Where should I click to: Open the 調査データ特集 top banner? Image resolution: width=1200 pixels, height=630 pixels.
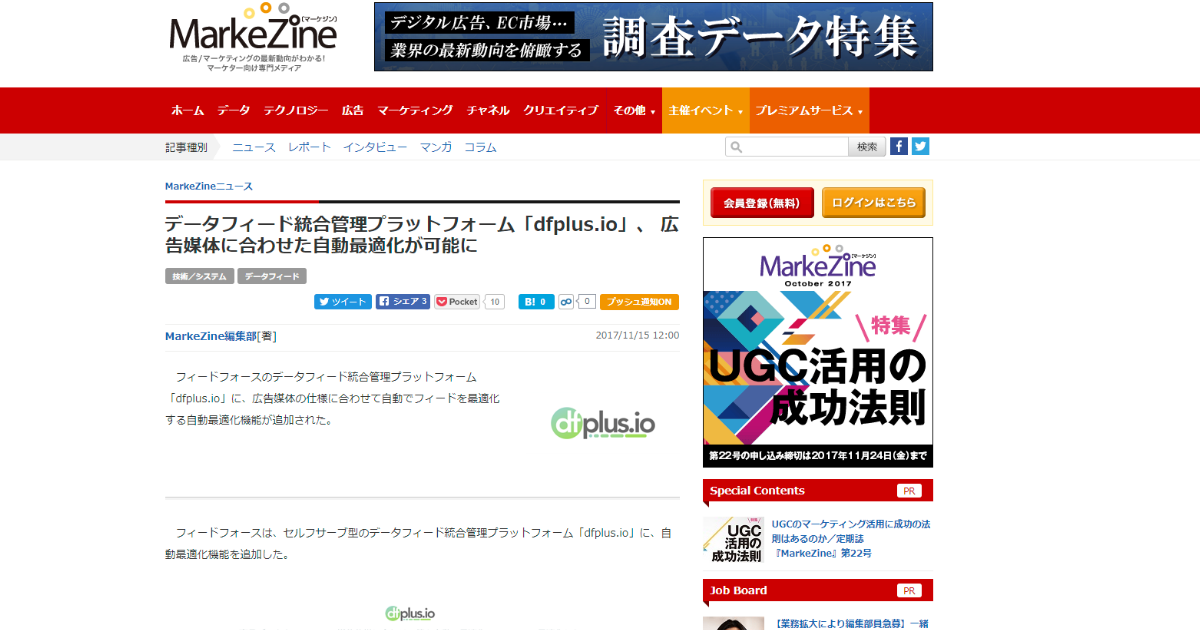(x=653, y=37)
